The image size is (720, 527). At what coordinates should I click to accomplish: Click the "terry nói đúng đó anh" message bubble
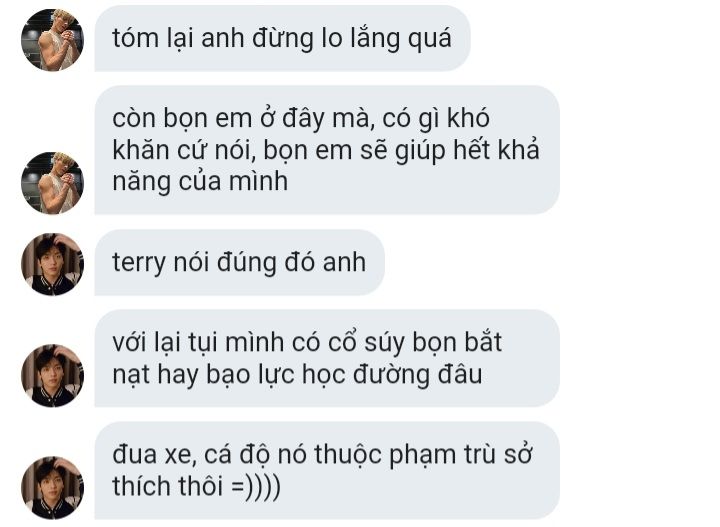239,263
